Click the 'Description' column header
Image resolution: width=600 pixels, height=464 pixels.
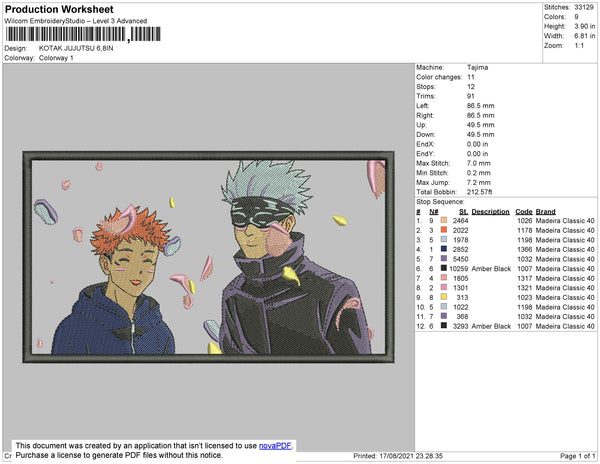[x=490, y=212]
